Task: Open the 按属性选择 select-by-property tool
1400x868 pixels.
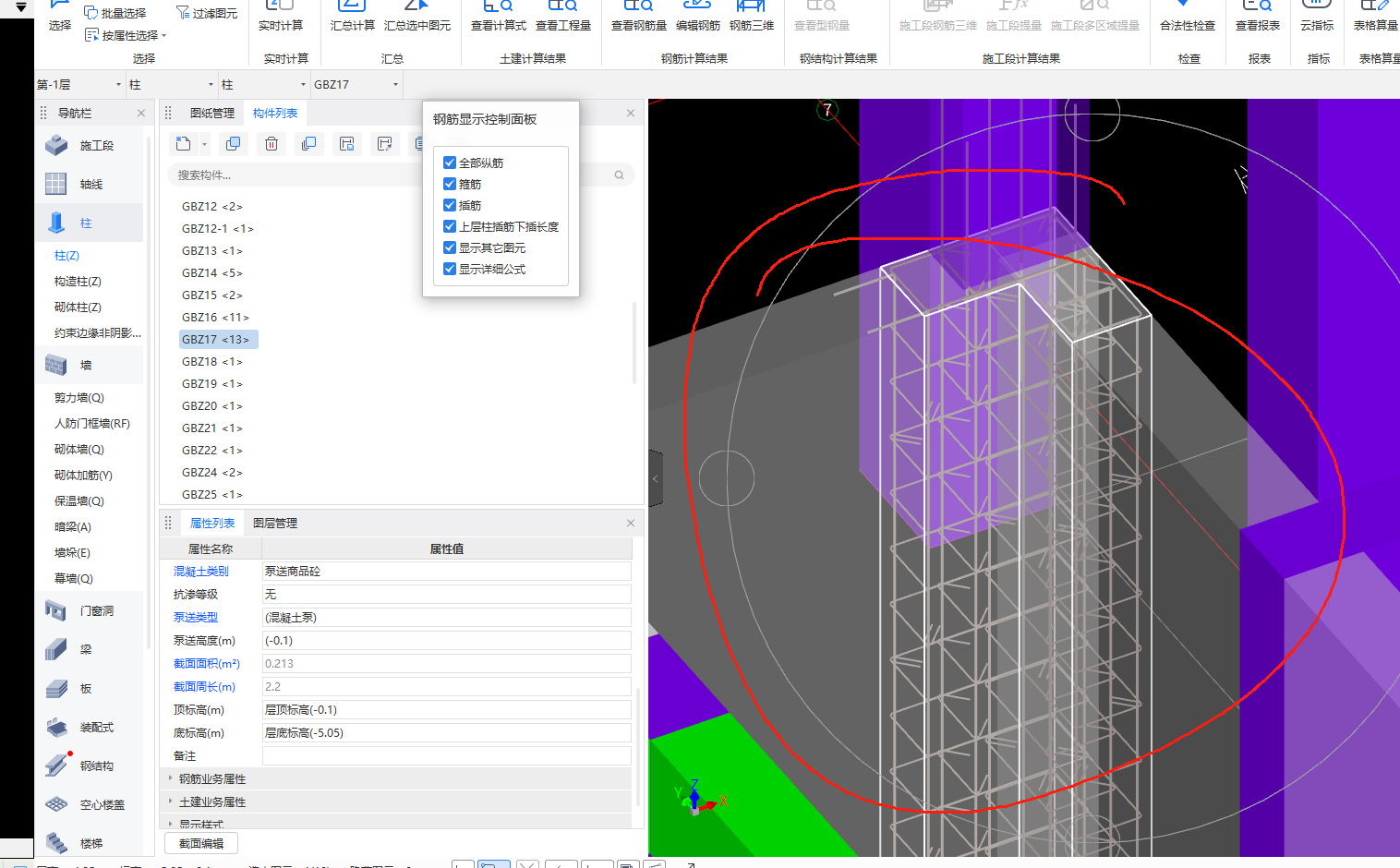Action: (x=126, y=35)
